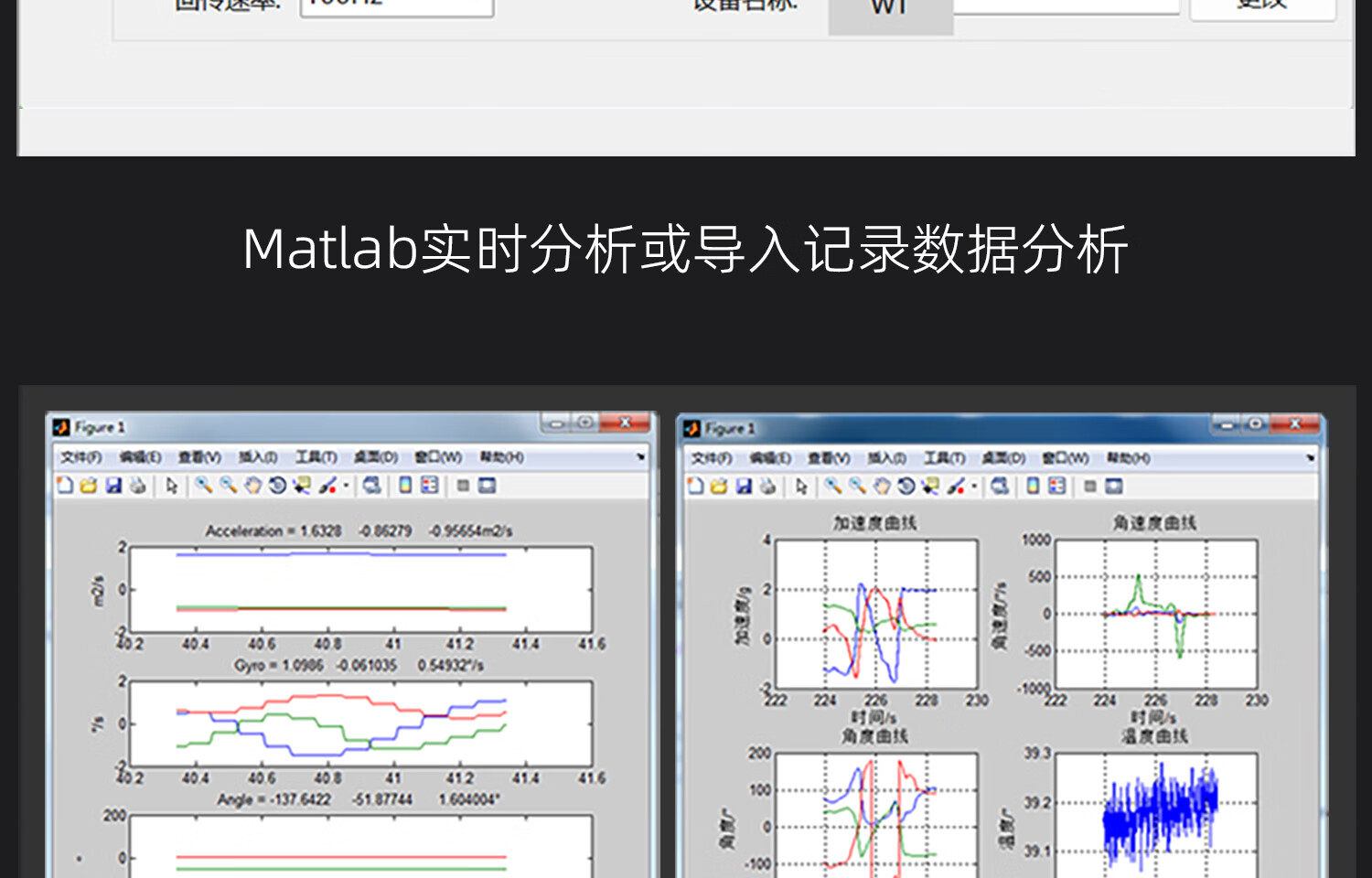
Task: Insert a colorbar in the right Figure window
Action: [x=1033, y=487]
